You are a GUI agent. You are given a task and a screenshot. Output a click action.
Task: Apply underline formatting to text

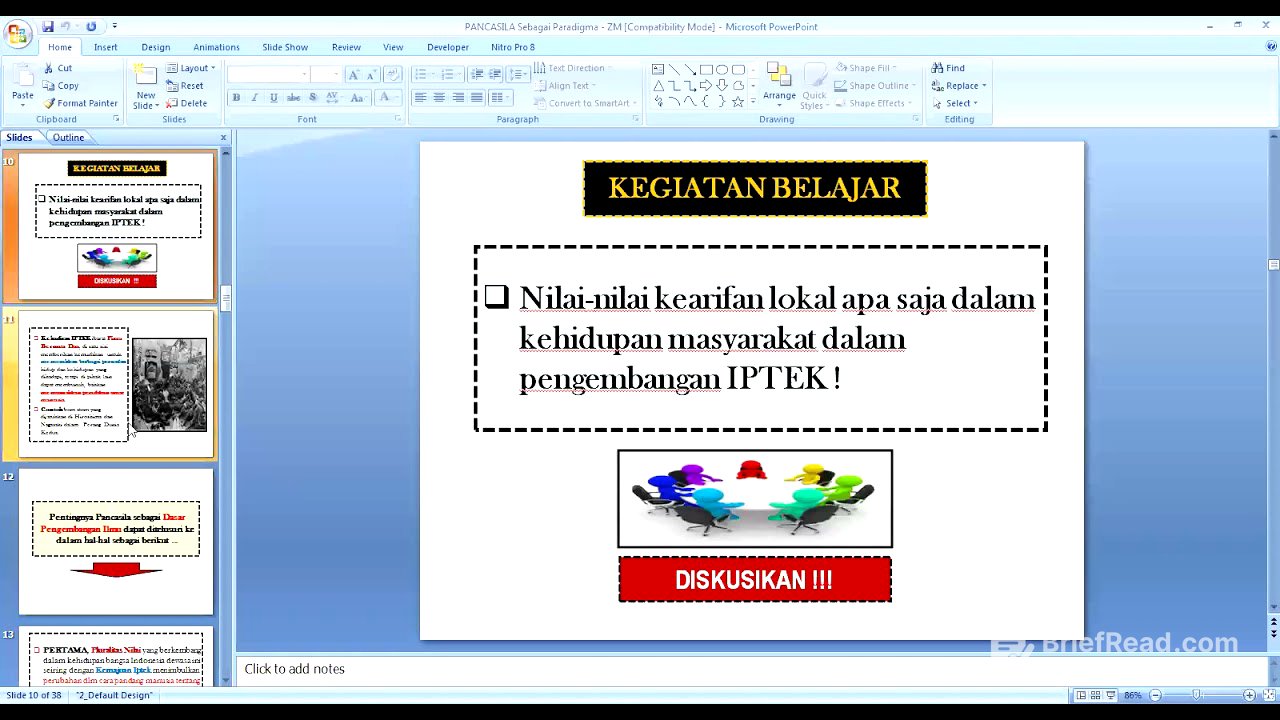point(273,97)
